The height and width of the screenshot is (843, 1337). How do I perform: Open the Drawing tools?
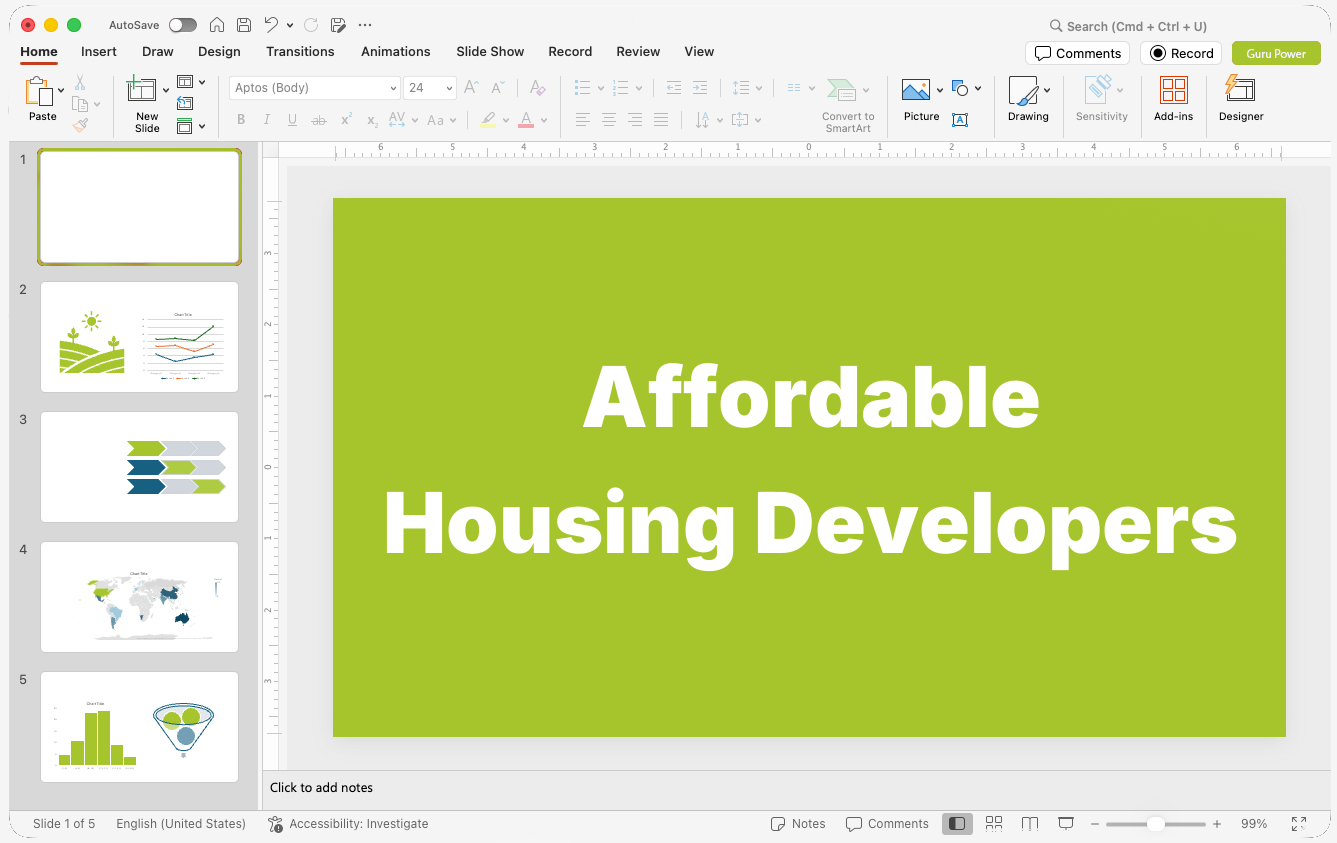1028,100
